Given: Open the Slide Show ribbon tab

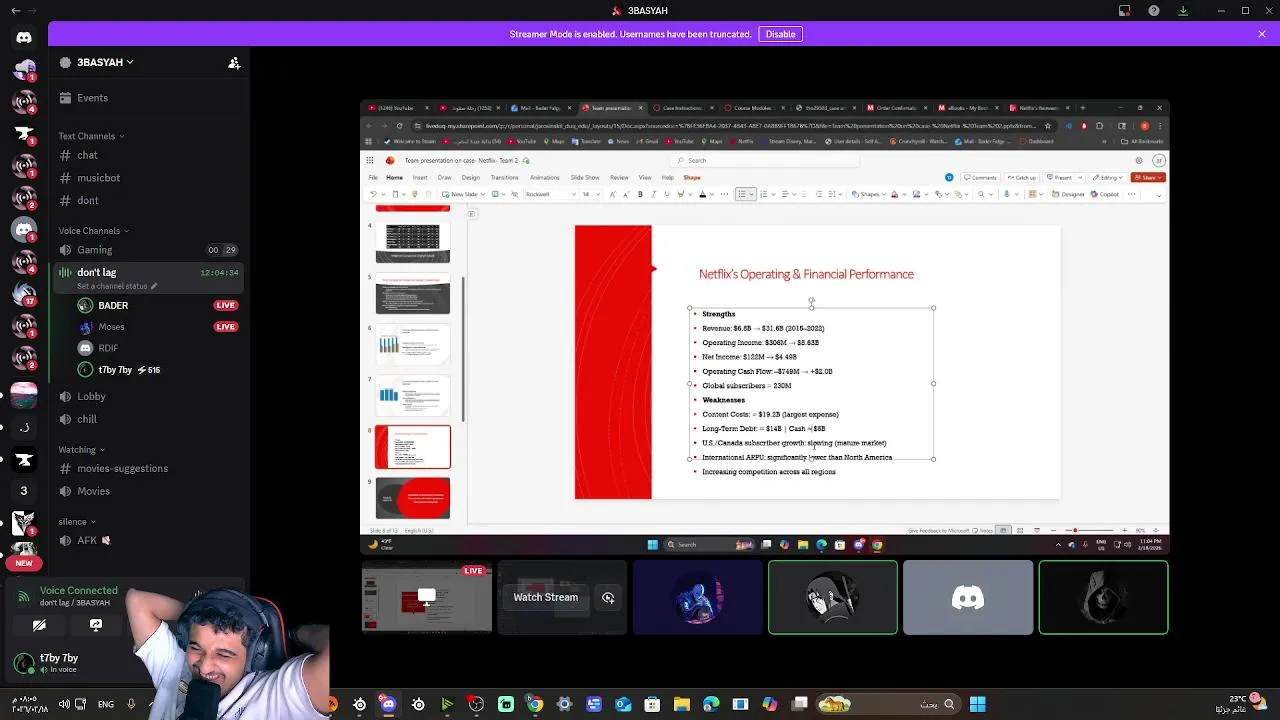Looking at the screenshot, I should point(585,178).
